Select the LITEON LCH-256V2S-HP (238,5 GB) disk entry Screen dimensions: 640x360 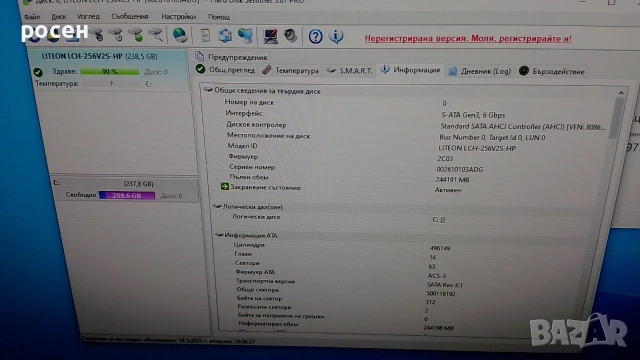tap(99, 56)
